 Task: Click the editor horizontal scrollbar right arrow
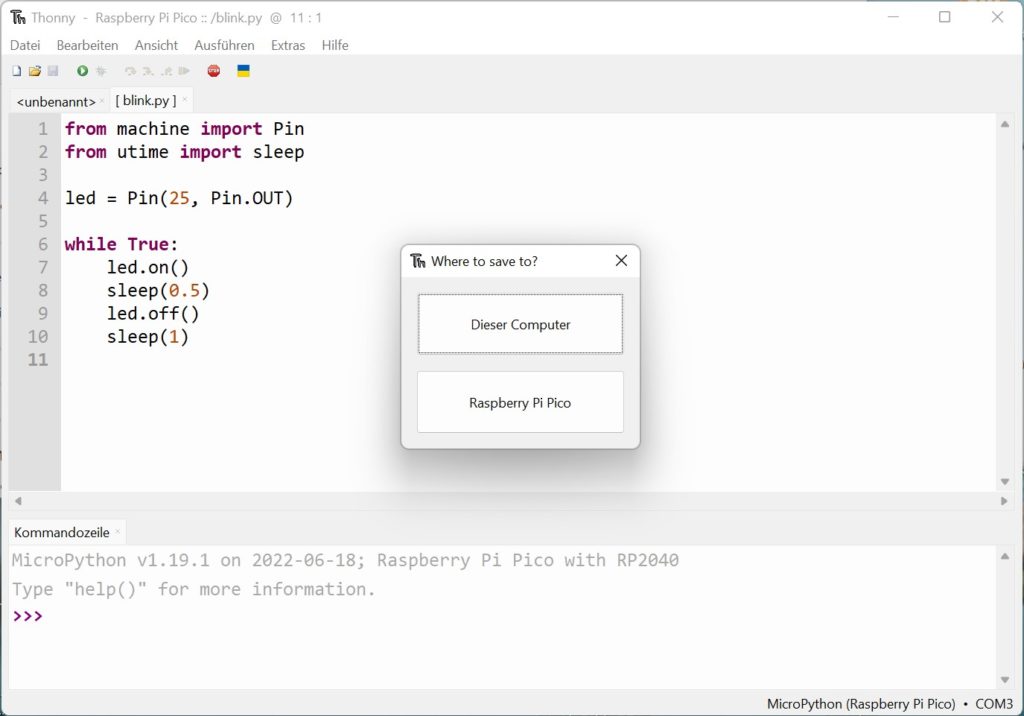click(x=1004, y=501)
